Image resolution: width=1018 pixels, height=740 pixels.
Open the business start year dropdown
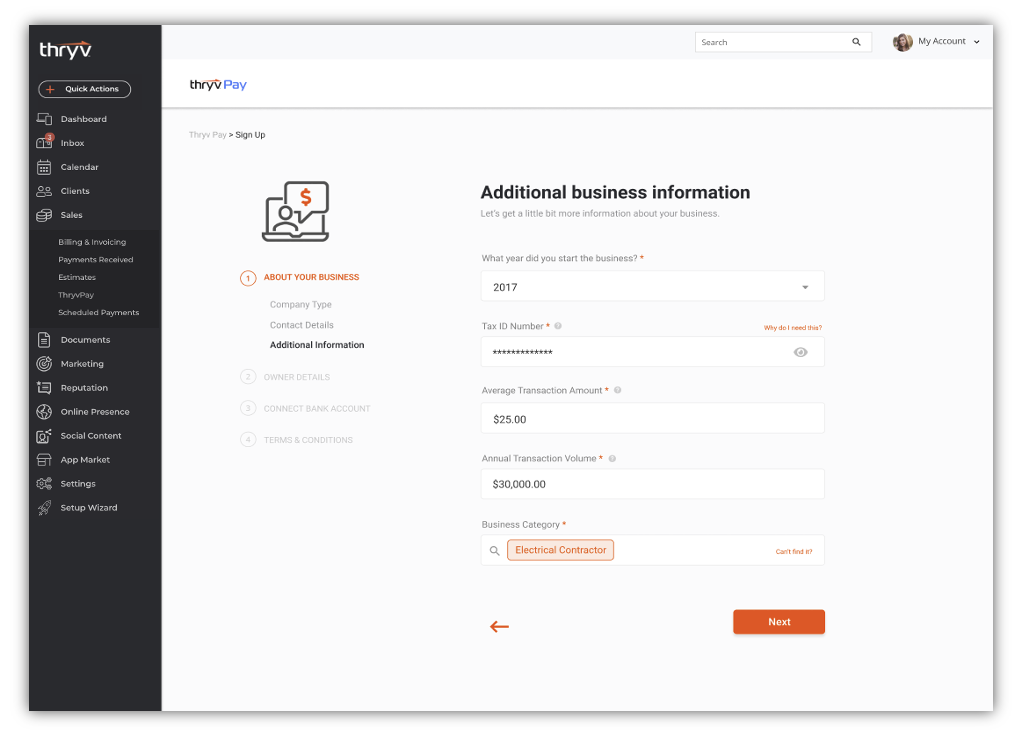click(652, 286)
